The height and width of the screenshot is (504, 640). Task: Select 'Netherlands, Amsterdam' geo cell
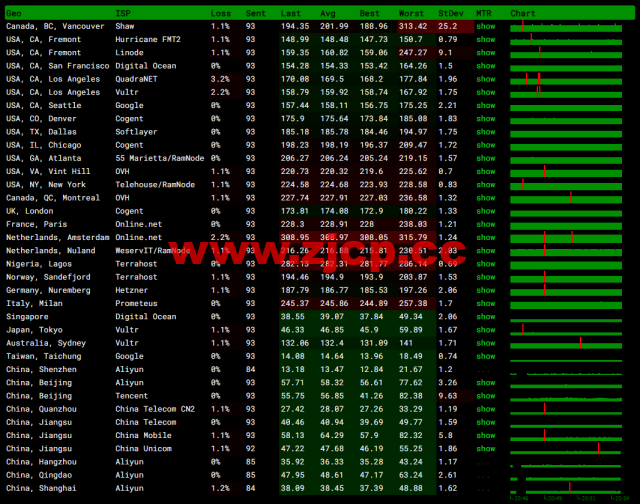click(x=58, y=238)
